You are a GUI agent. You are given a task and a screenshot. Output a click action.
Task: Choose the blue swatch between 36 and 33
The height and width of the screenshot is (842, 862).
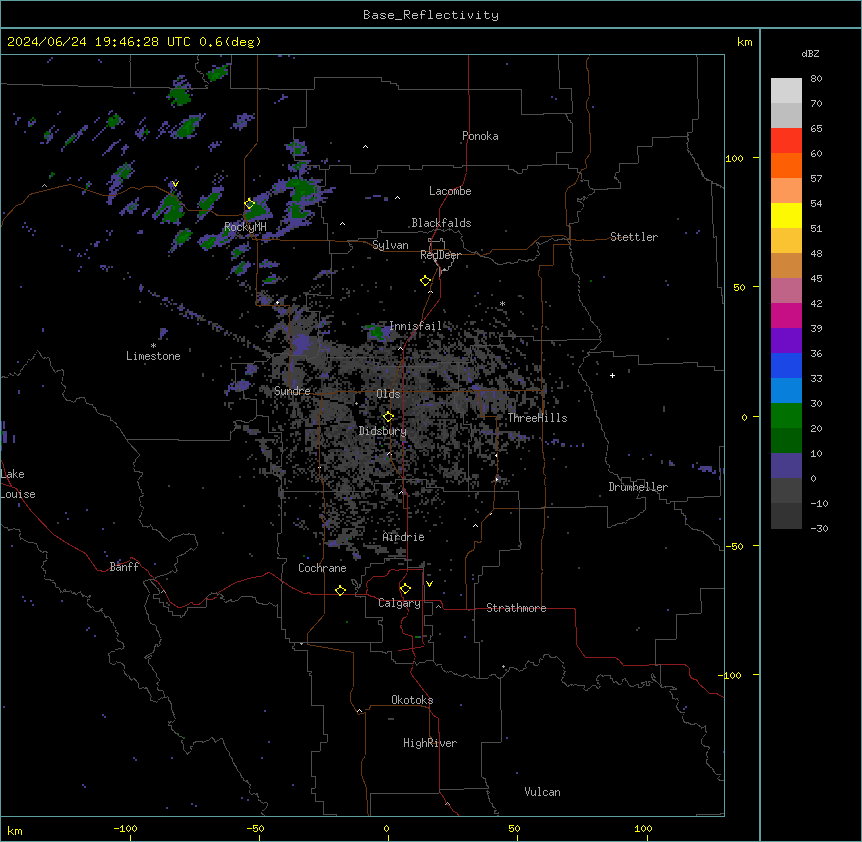[786, 365]
